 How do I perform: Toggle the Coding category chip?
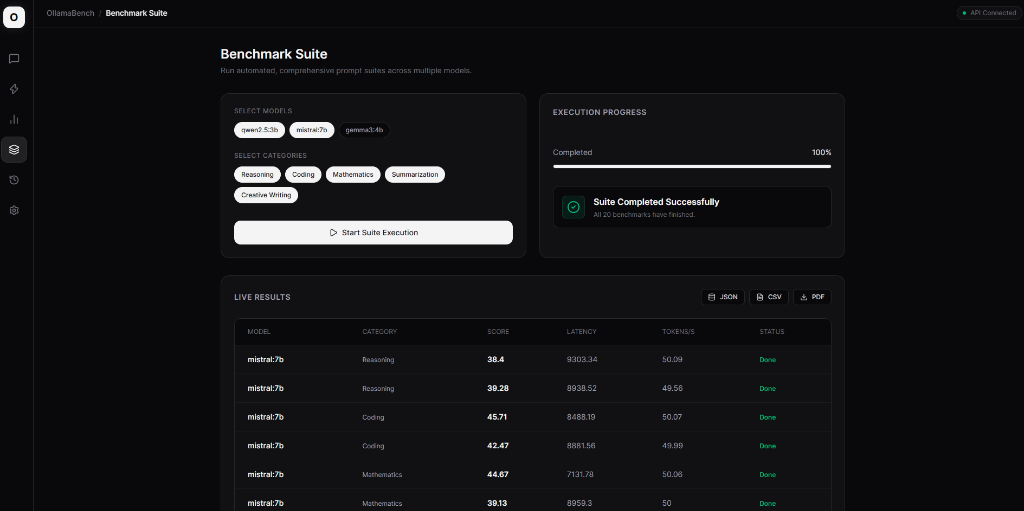click(x=304, y=174)
